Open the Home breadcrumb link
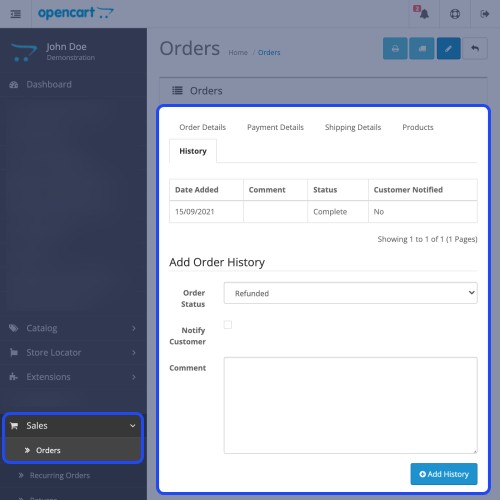This screenshot has width=500, height=500. coord(238,53)
